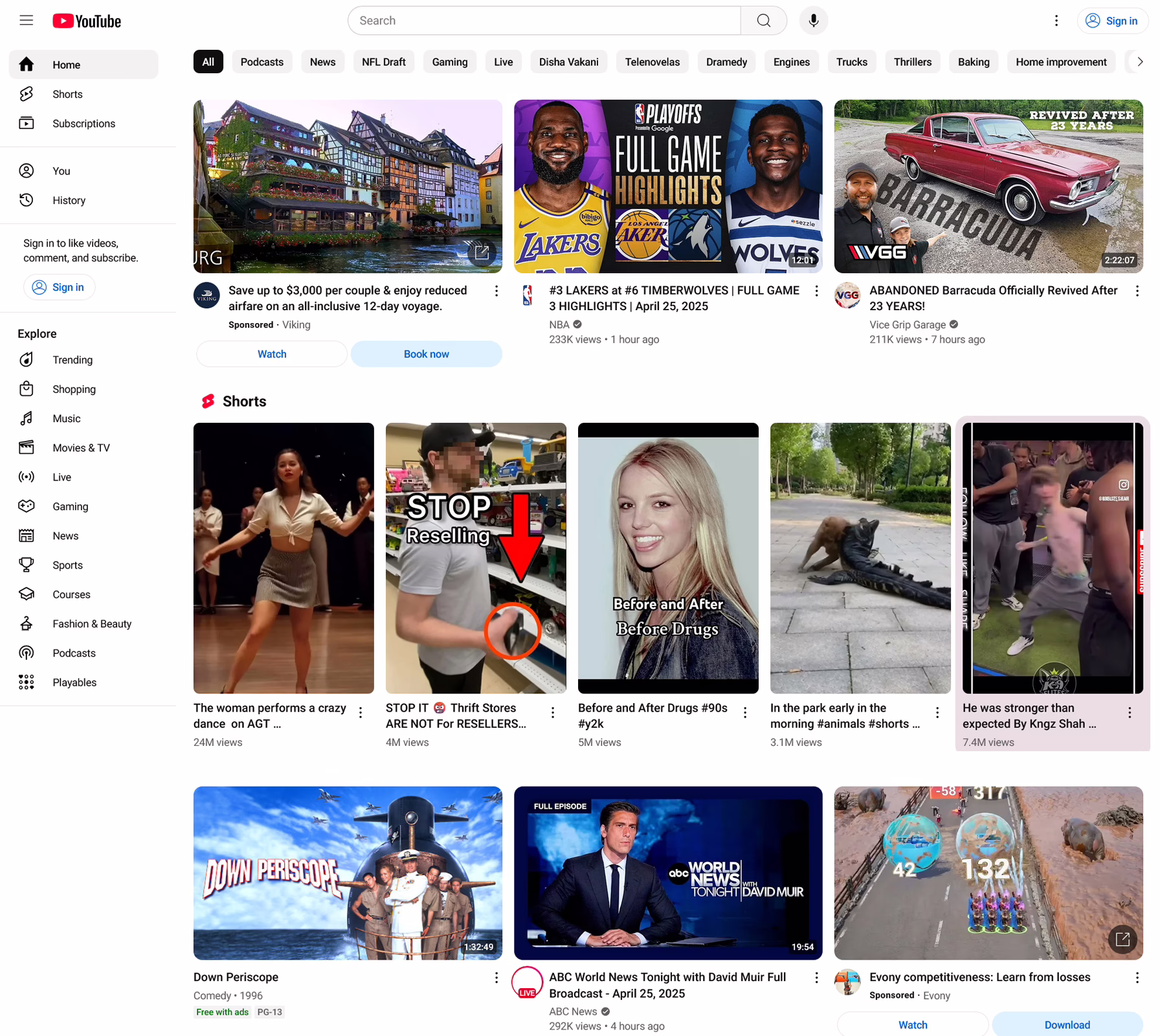Open watch History
This screenshot has width=1160, height=1036.
point(84,200)
